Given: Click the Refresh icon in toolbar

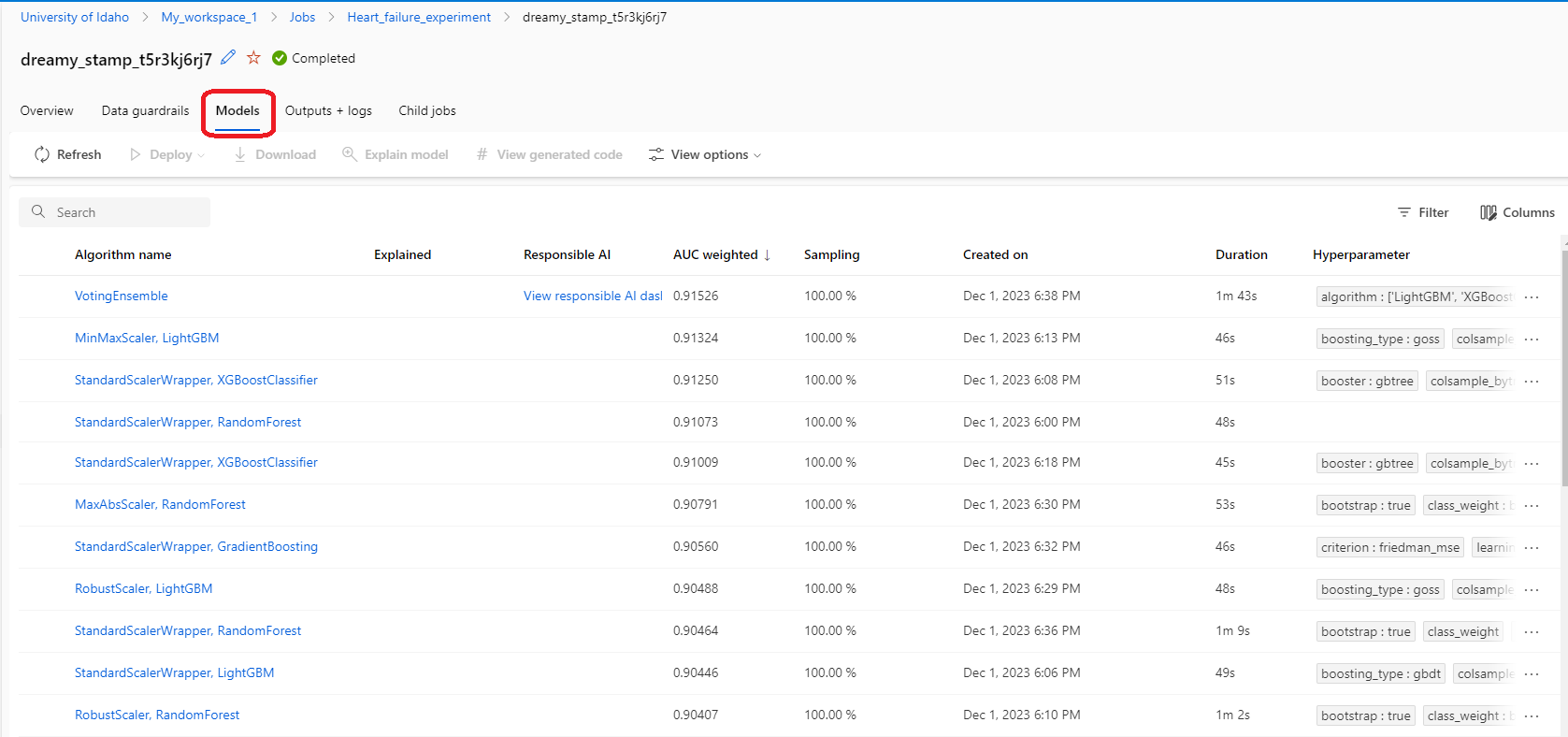Looking at the screenshot, I should 42,154.
